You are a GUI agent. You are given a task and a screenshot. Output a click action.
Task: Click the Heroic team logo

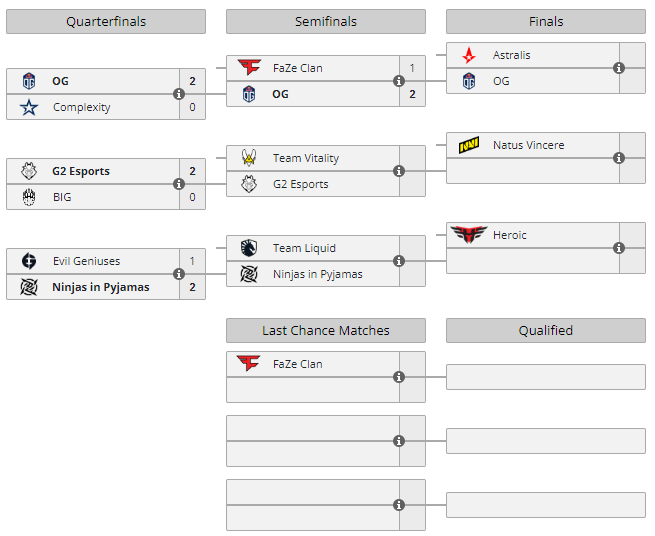469,235
